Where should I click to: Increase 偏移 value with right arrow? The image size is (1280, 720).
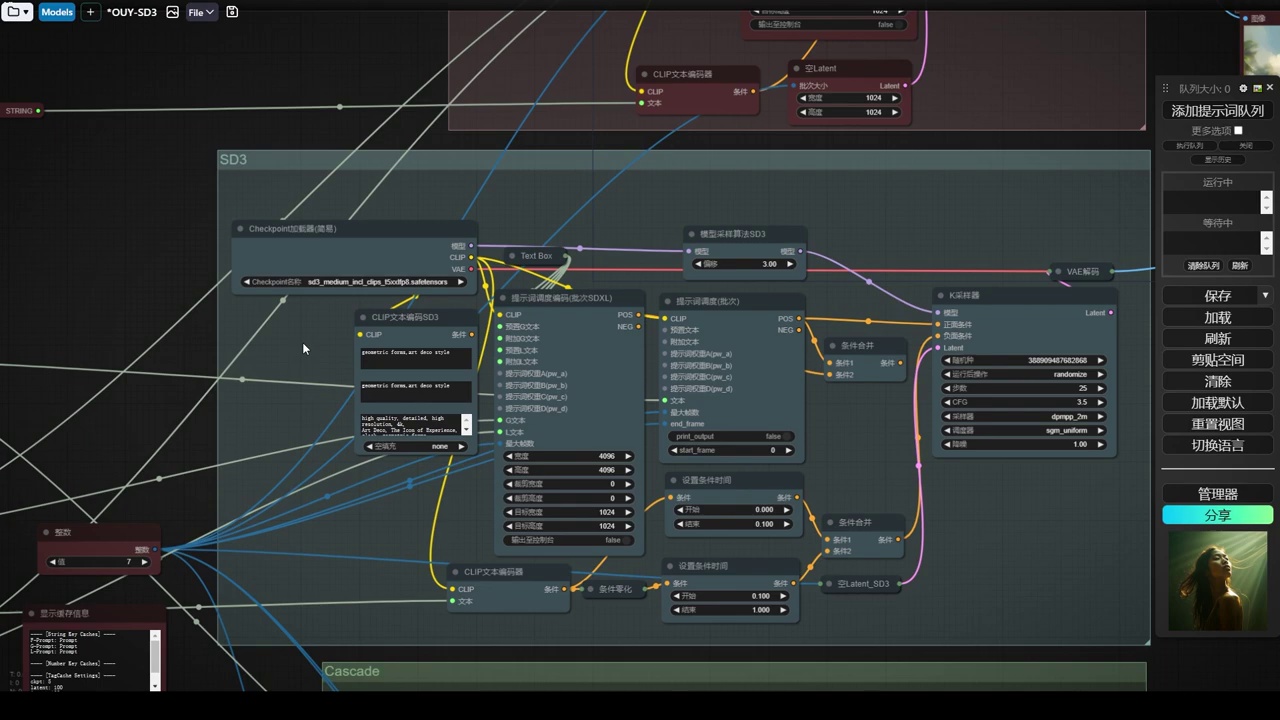(x=789, y=264)
